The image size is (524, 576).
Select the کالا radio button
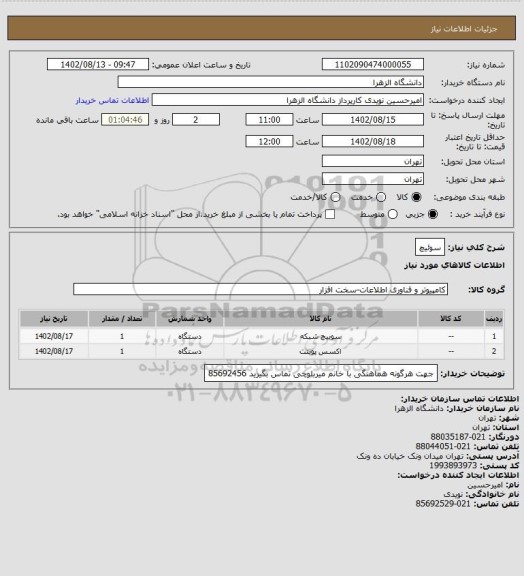pos(416,197)
